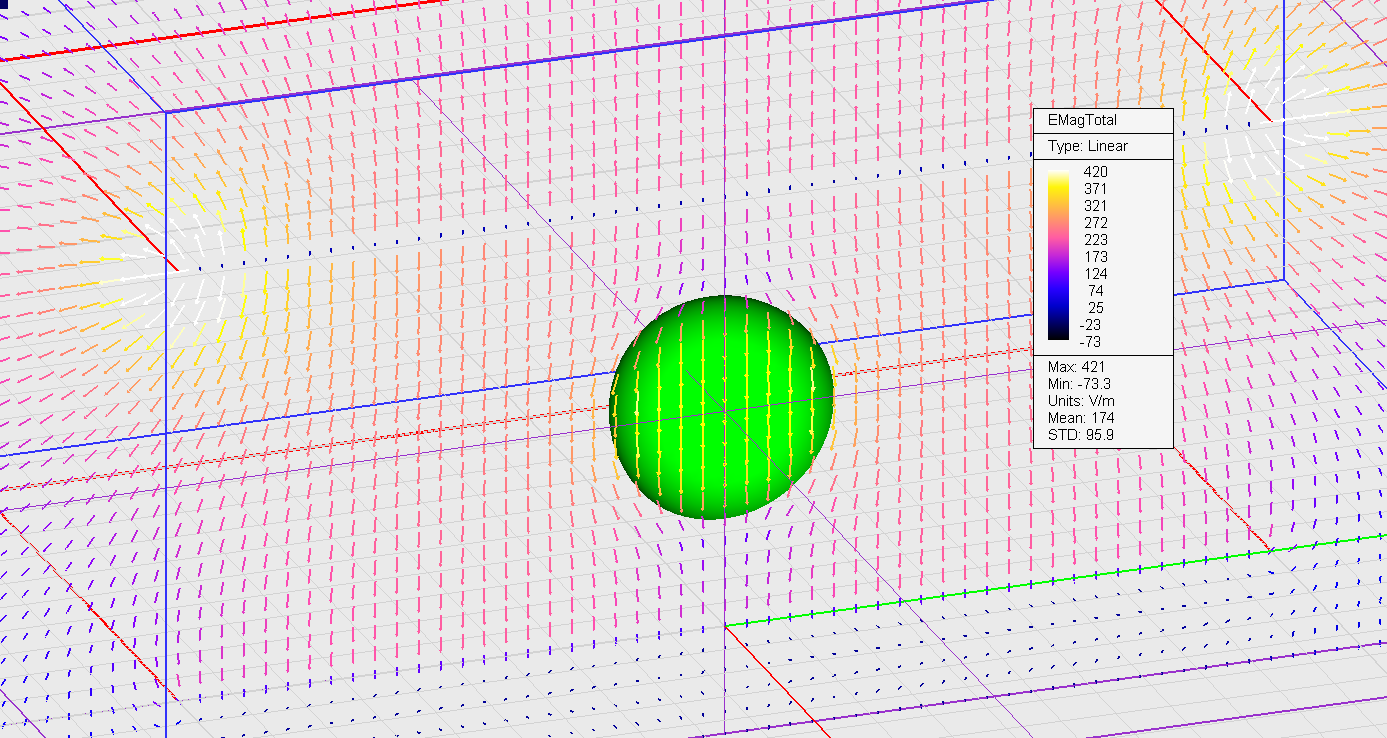Click the 223 midpoint value on legend
The height and width of the screenshot is (738, 1387).
(x=1096, y=240)
